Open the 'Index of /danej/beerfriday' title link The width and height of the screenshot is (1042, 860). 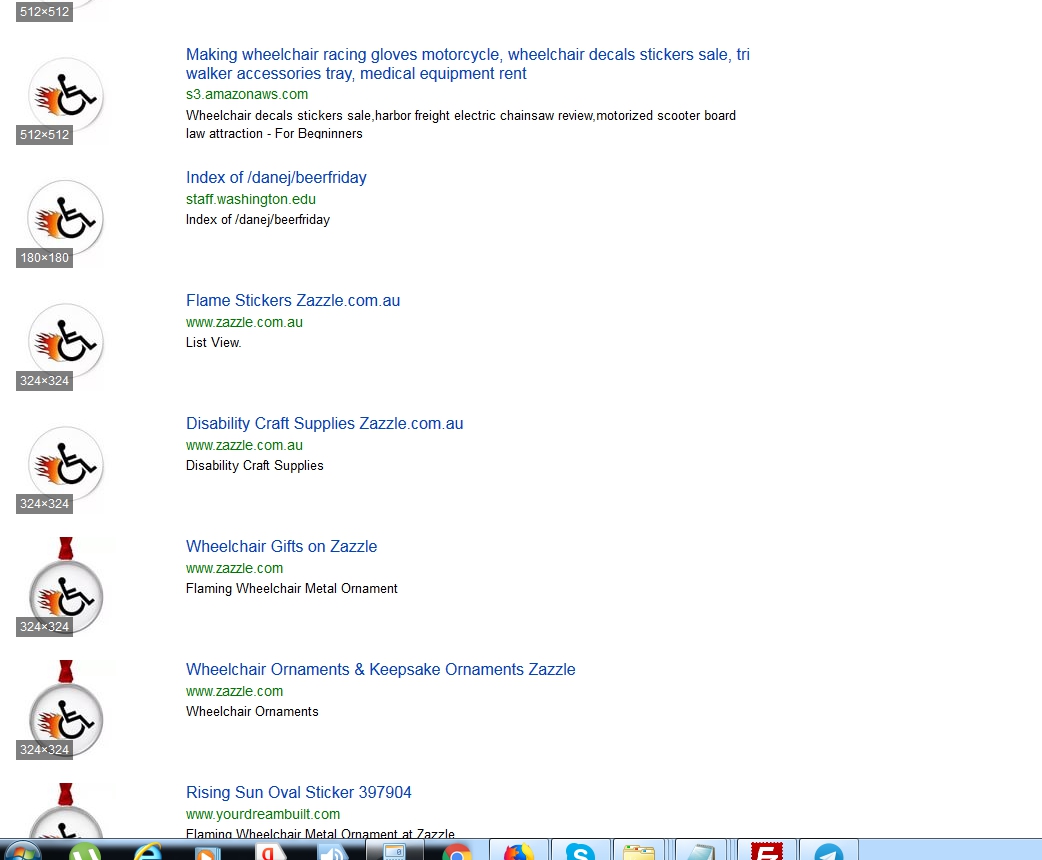click(x=276, y=177)
